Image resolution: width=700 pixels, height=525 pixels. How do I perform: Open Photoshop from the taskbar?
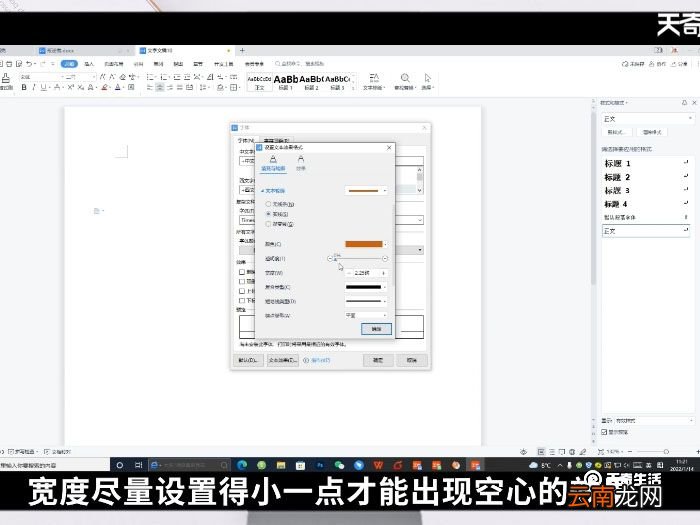tap(320, 465)
